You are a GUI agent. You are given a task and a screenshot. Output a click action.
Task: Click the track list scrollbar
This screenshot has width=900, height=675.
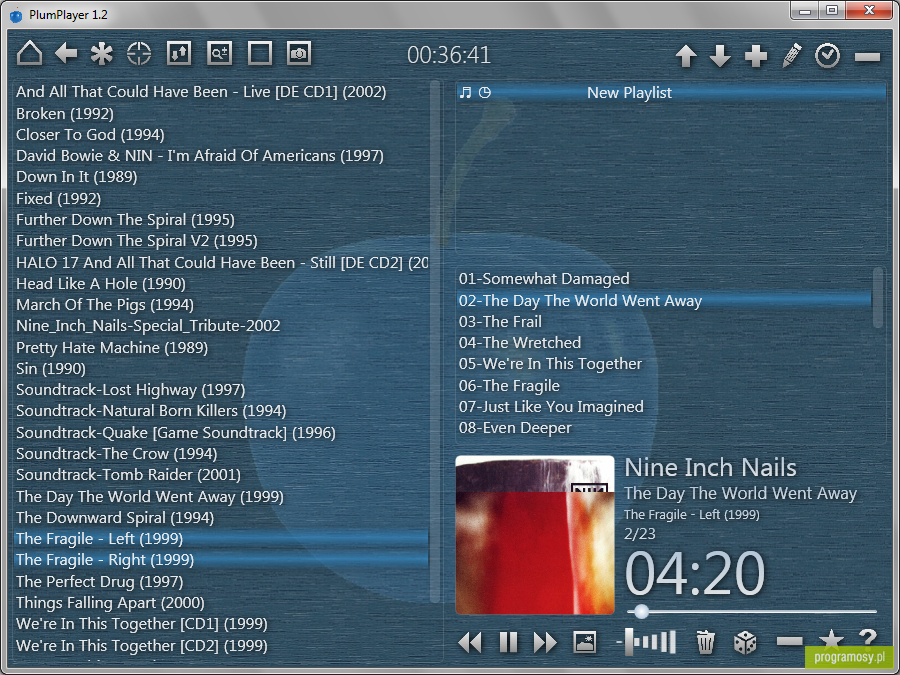(877, 297)
